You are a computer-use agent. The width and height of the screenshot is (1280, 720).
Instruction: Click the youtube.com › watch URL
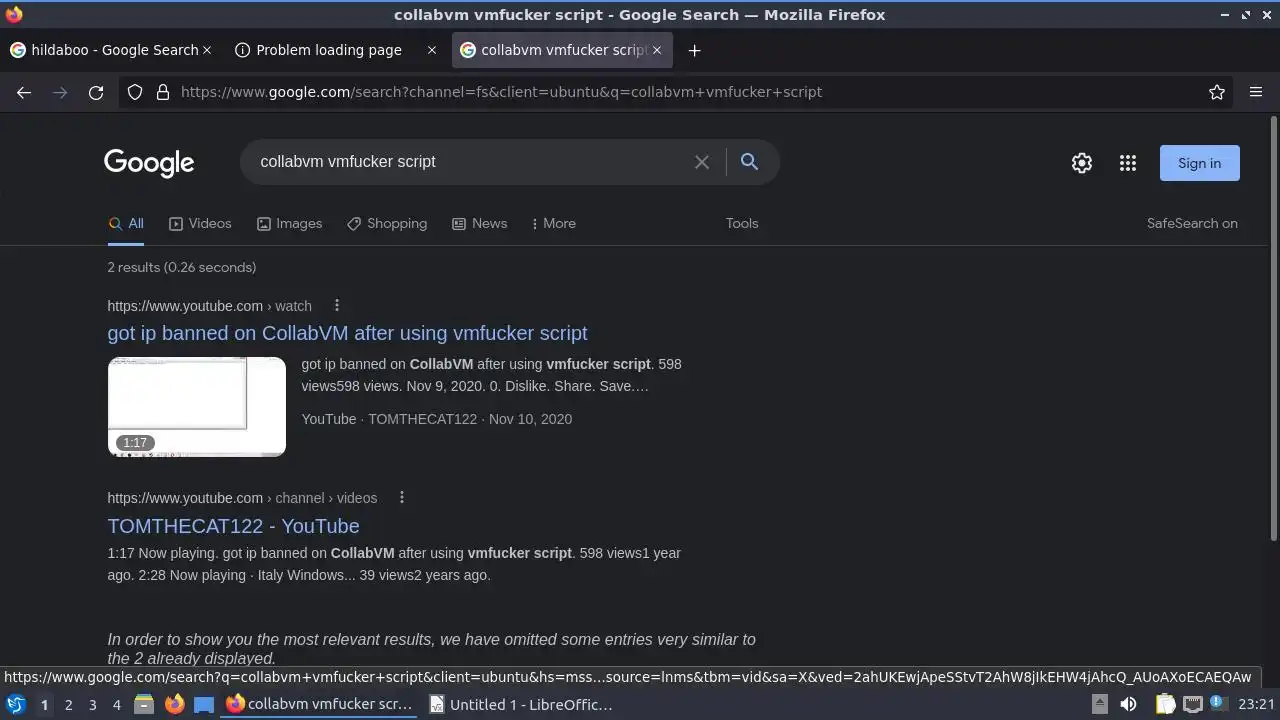209,306
